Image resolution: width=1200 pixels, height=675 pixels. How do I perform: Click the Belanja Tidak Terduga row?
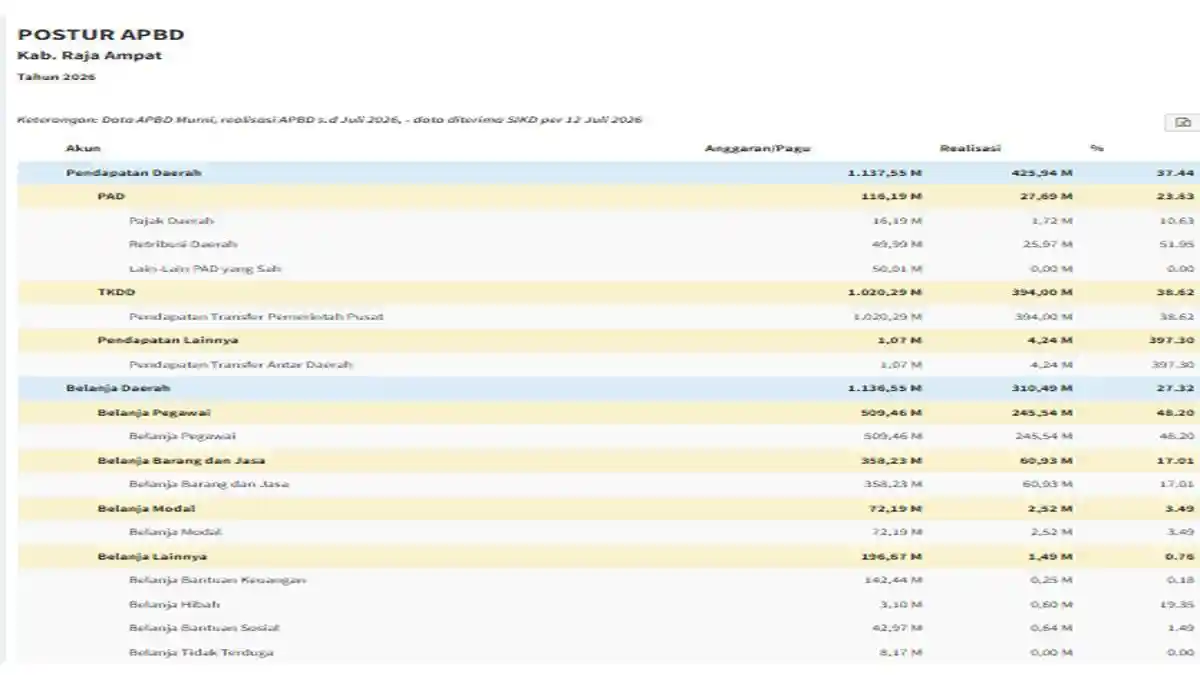click(609, 652)
